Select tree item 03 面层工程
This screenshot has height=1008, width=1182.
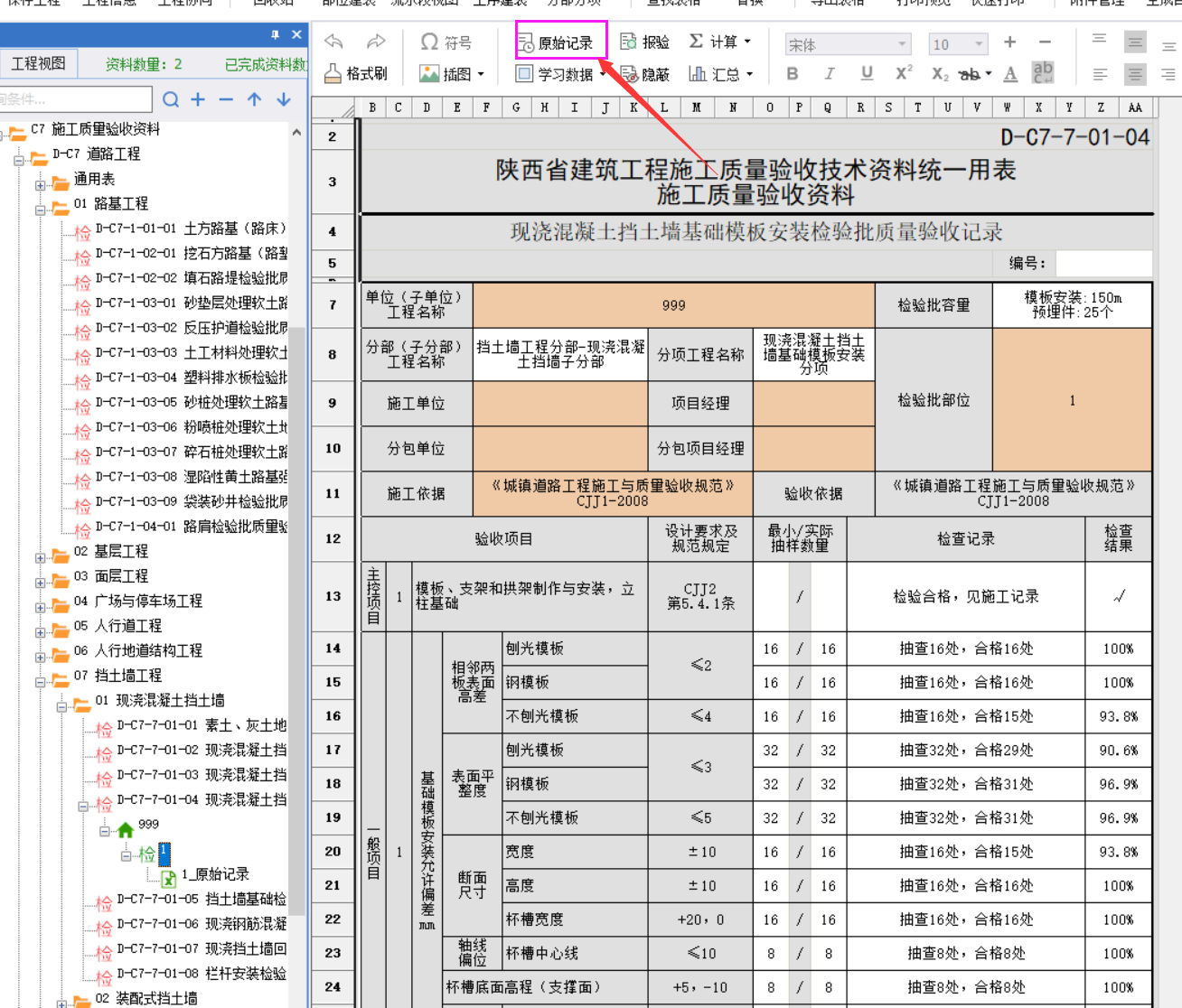(111, 576)
